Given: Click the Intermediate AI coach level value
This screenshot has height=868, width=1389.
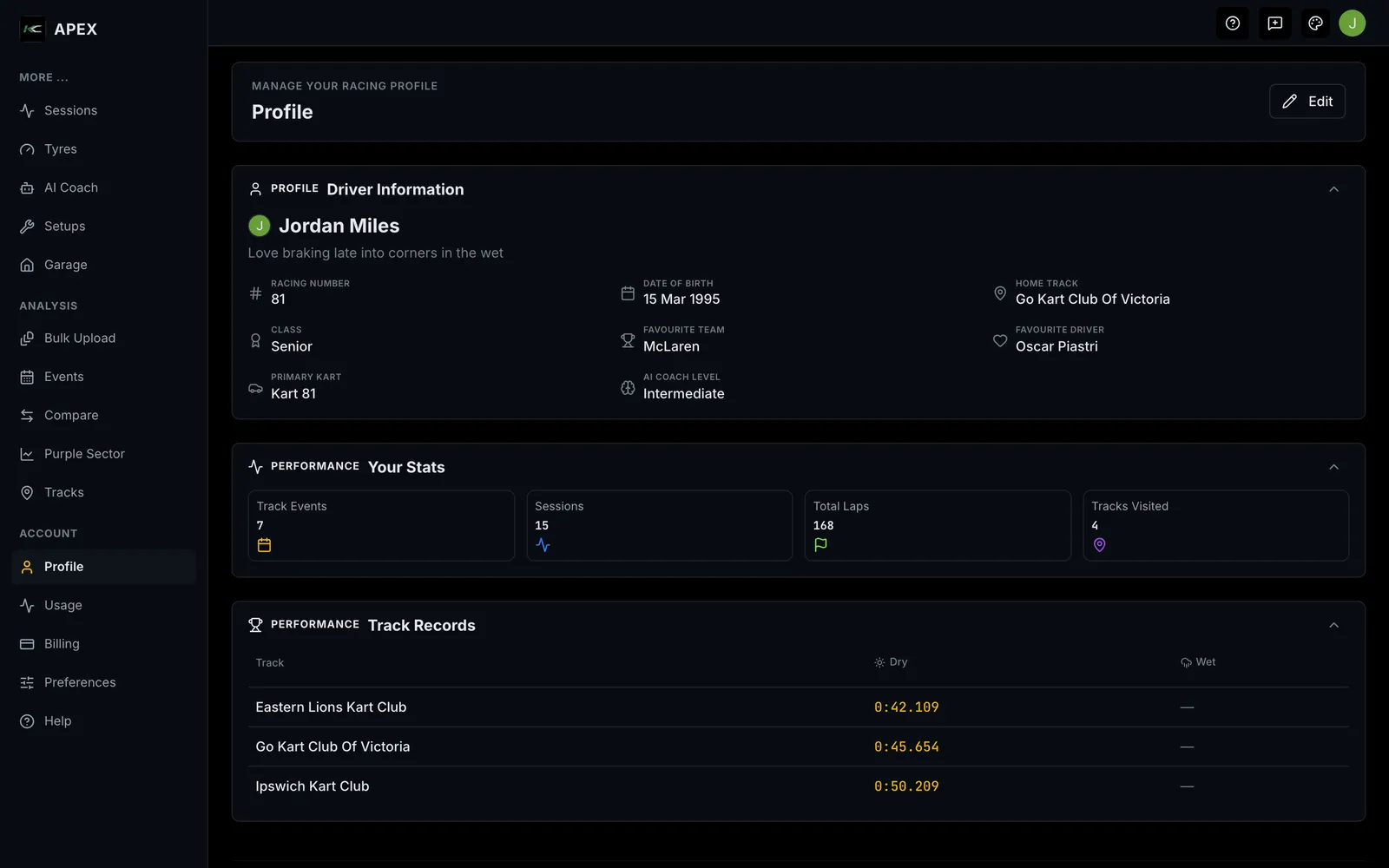Looking at the screenshot, I should coord(684,394).
